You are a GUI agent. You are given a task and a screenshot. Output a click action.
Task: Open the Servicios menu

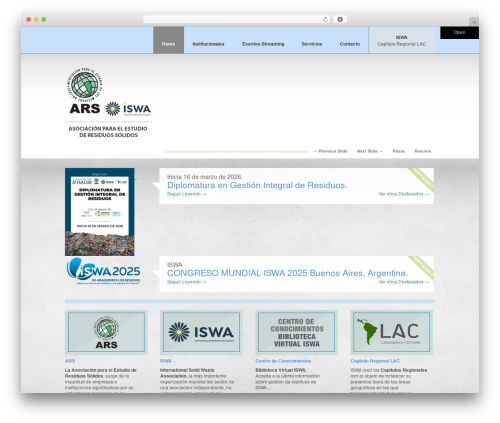coord(312,44)
